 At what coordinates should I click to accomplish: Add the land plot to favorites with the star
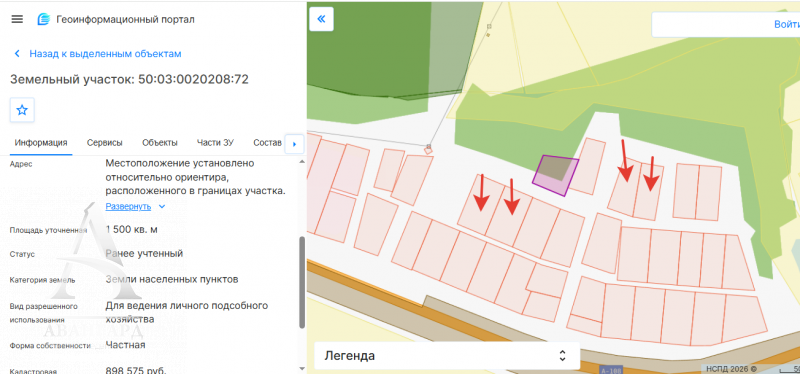coord(22,110)
